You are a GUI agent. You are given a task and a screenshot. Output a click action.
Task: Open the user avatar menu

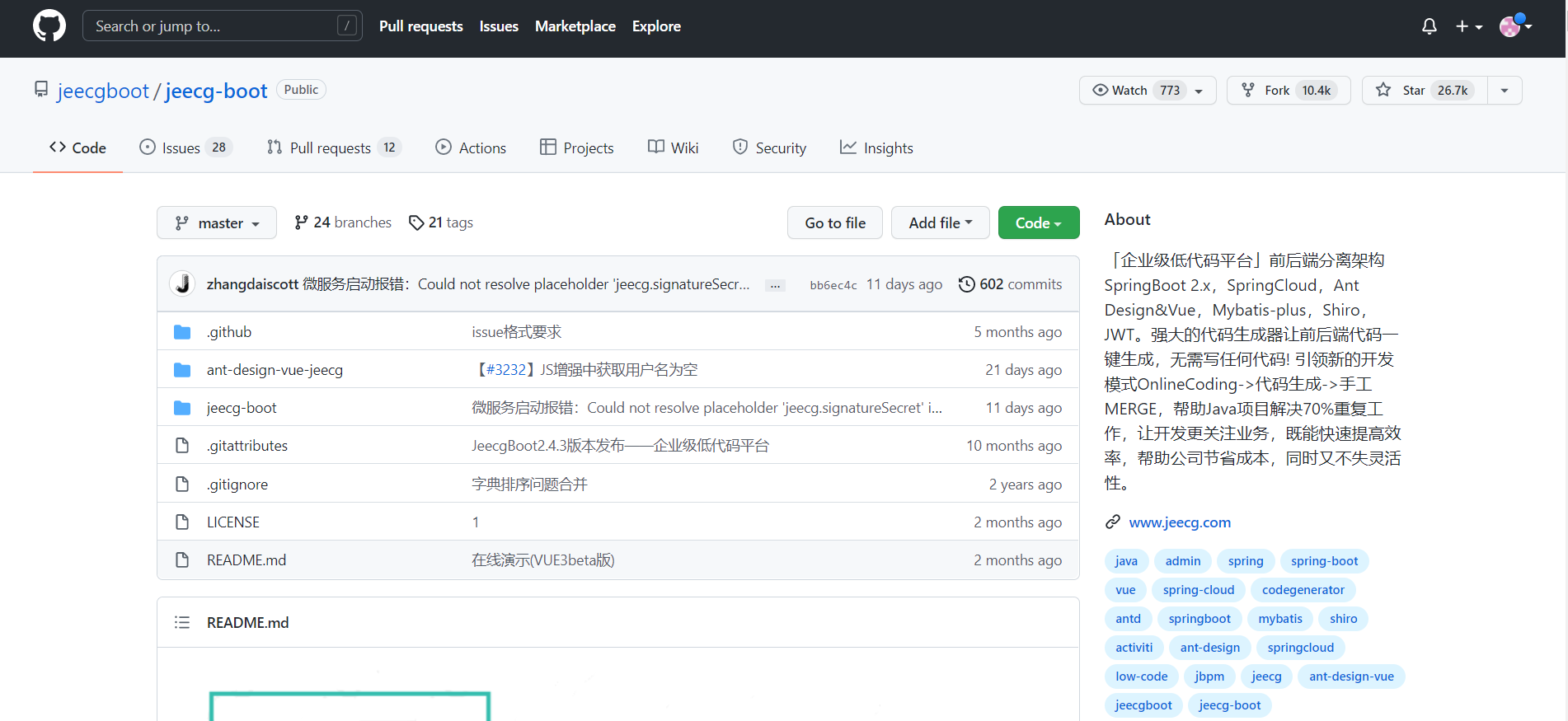point(1515,26)
